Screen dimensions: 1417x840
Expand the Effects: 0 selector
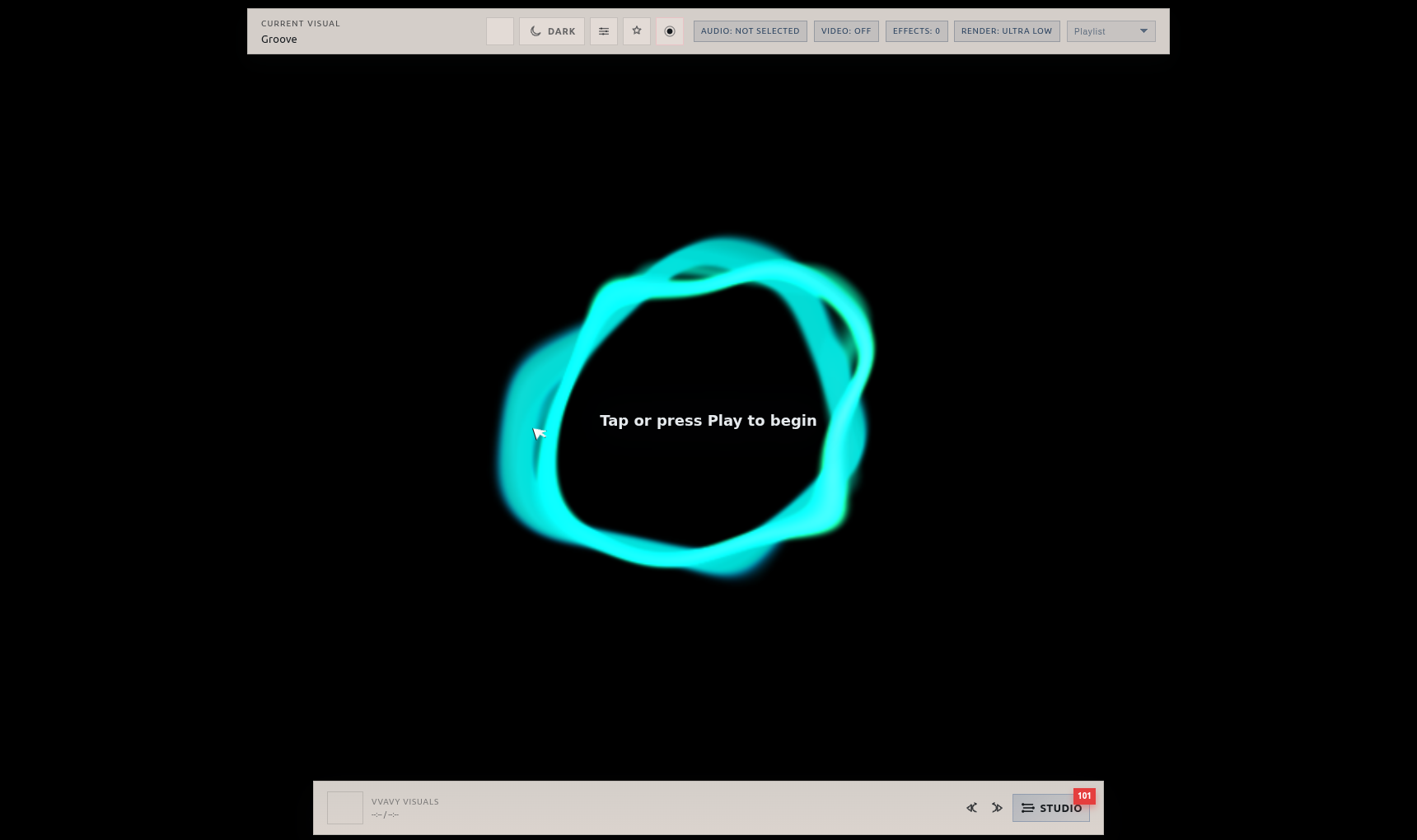point(916,30)
